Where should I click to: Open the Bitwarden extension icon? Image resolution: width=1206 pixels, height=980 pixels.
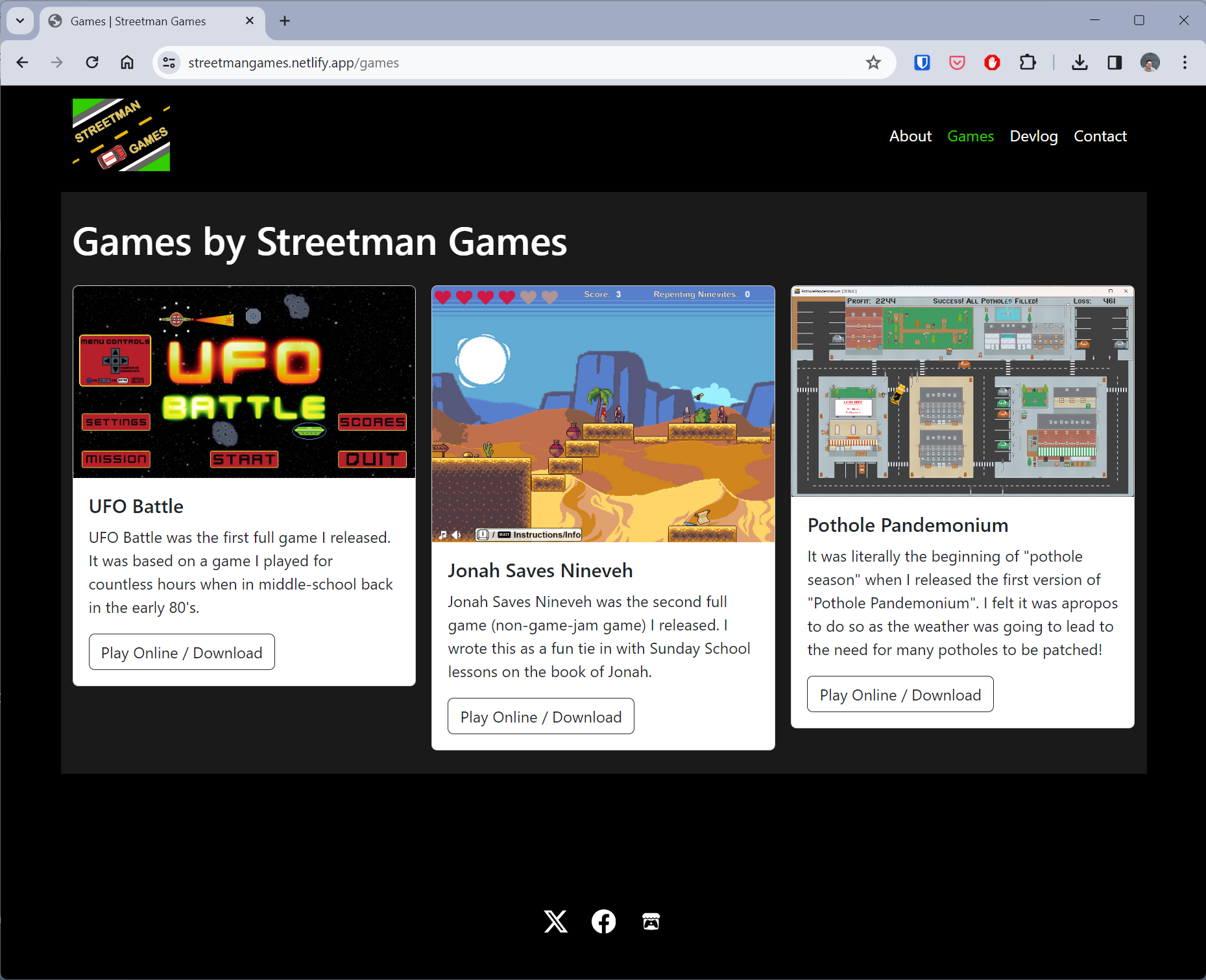[x=922, y=62]
